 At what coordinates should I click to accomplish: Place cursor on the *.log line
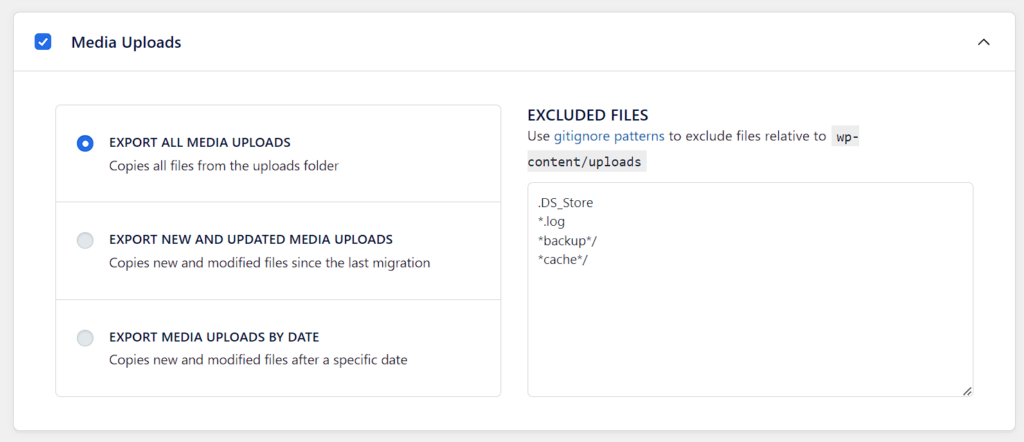552,222
